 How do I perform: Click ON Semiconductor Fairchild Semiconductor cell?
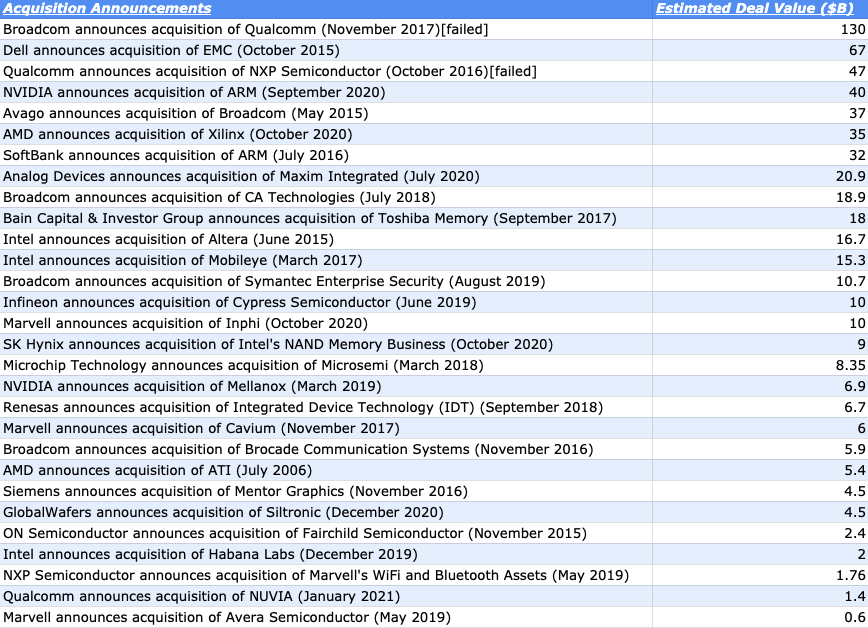(x=326, y=534)
